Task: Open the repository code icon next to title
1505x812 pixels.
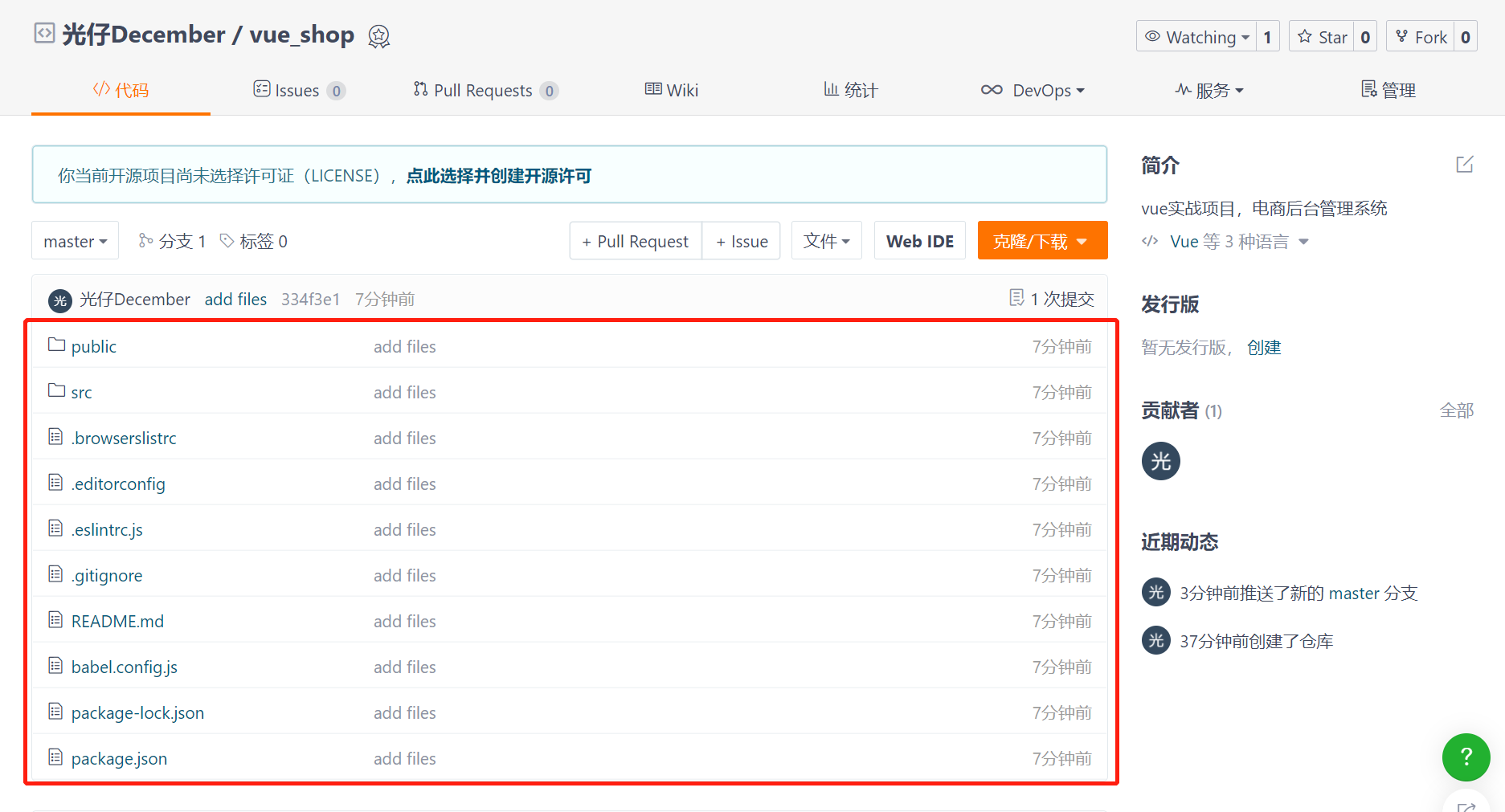Action: click(x=44, y=33)
